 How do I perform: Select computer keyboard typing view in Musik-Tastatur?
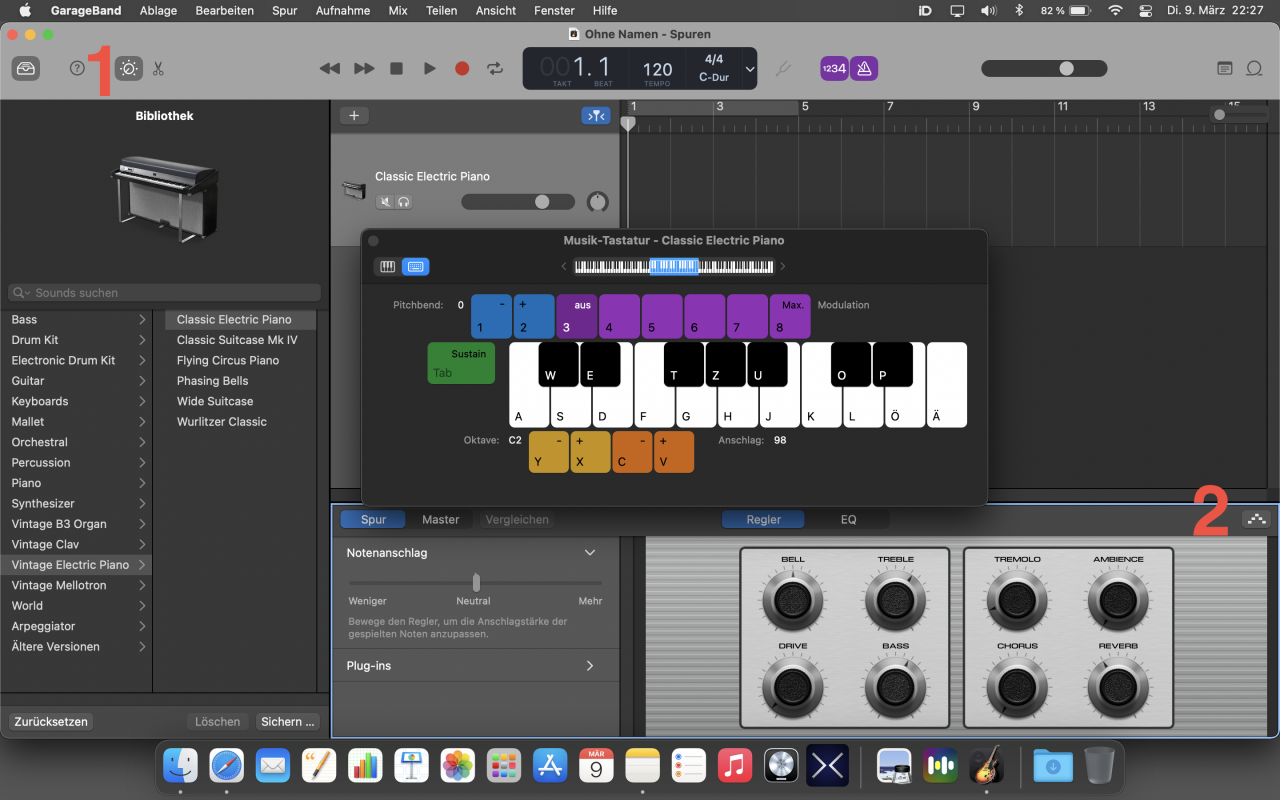coord(415,266)
